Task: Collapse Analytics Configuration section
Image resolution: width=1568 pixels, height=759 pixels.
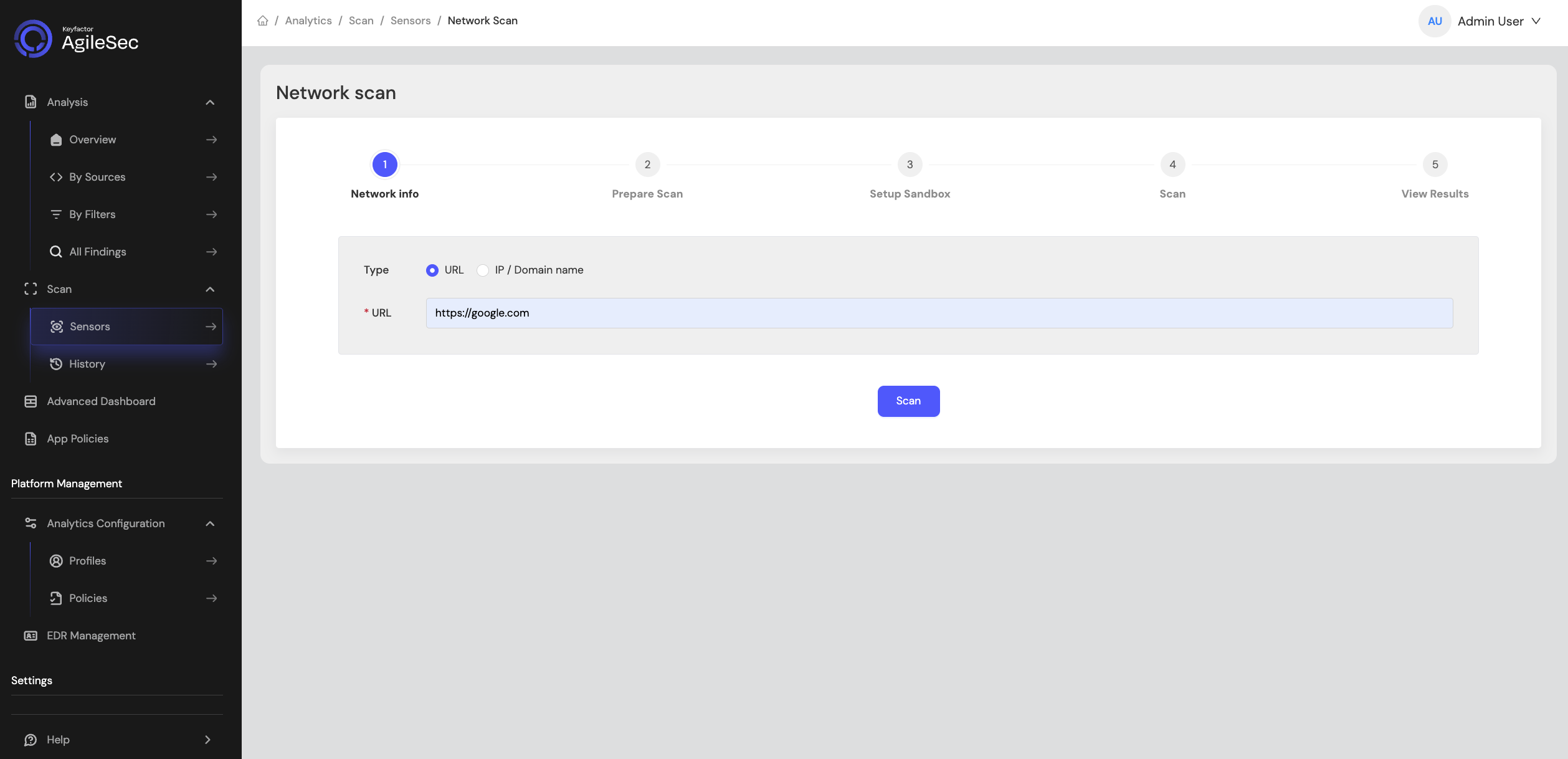Action: (210, 523)
